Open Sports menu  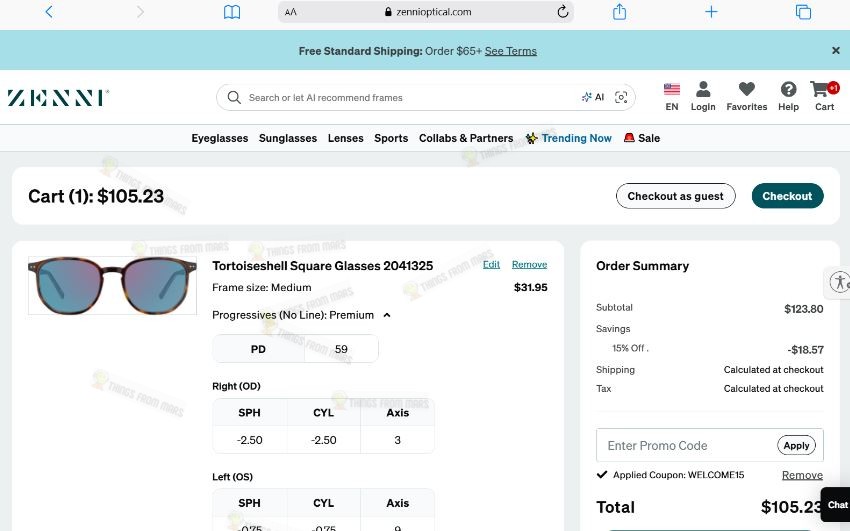pyautogui.click(x=391, y=138)
